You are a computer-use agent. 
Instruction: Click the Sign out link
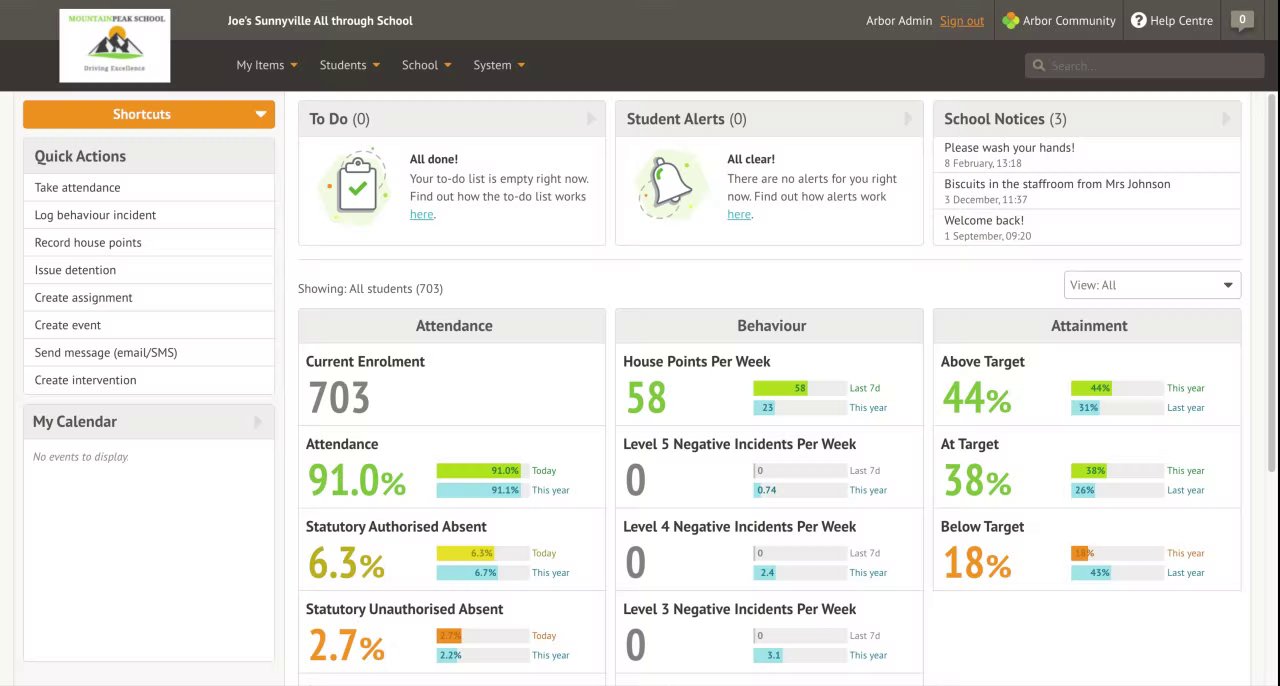(962, 21)
